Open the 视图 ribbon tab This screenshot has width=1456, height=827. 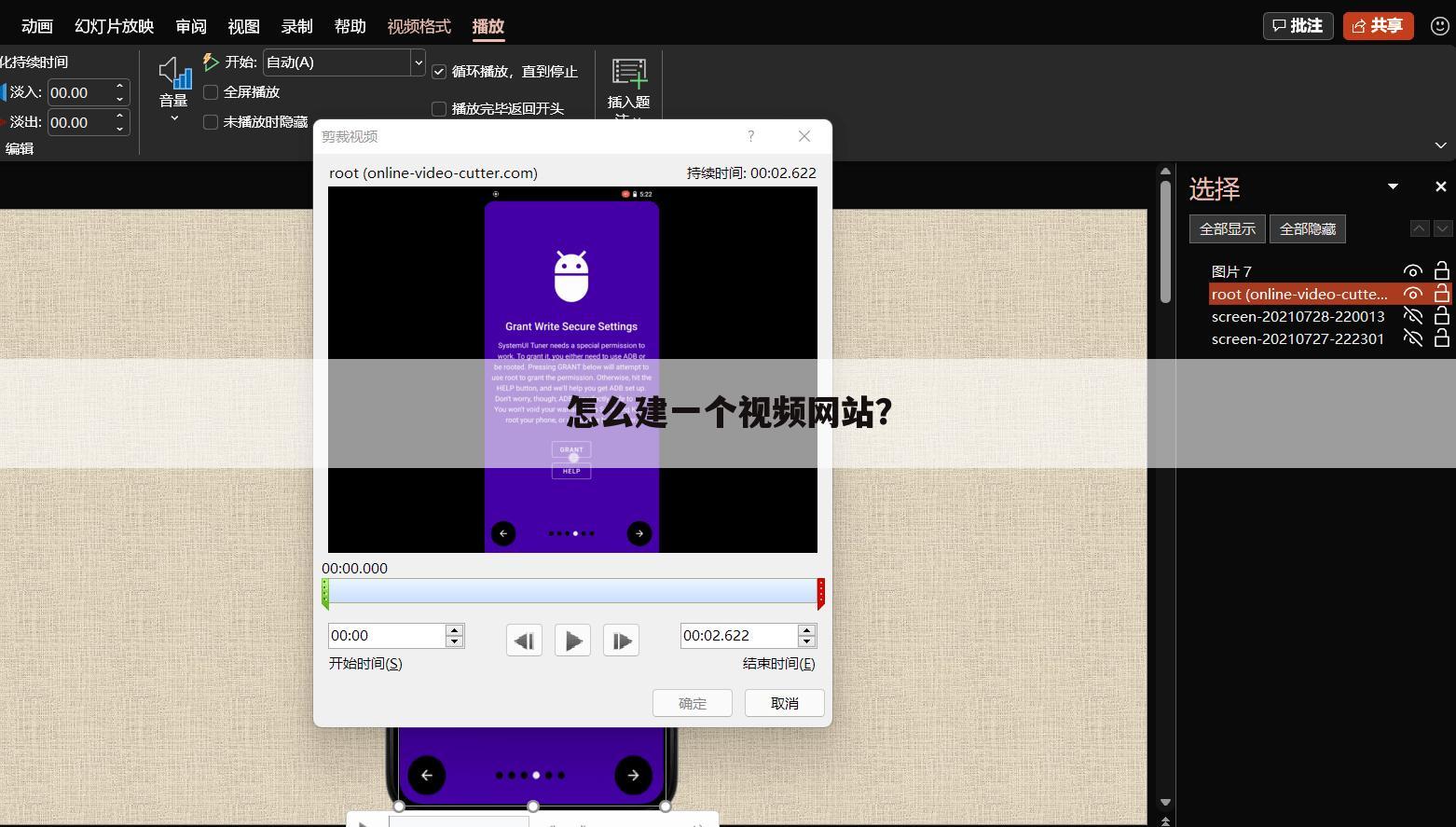[x=242, y=26]
